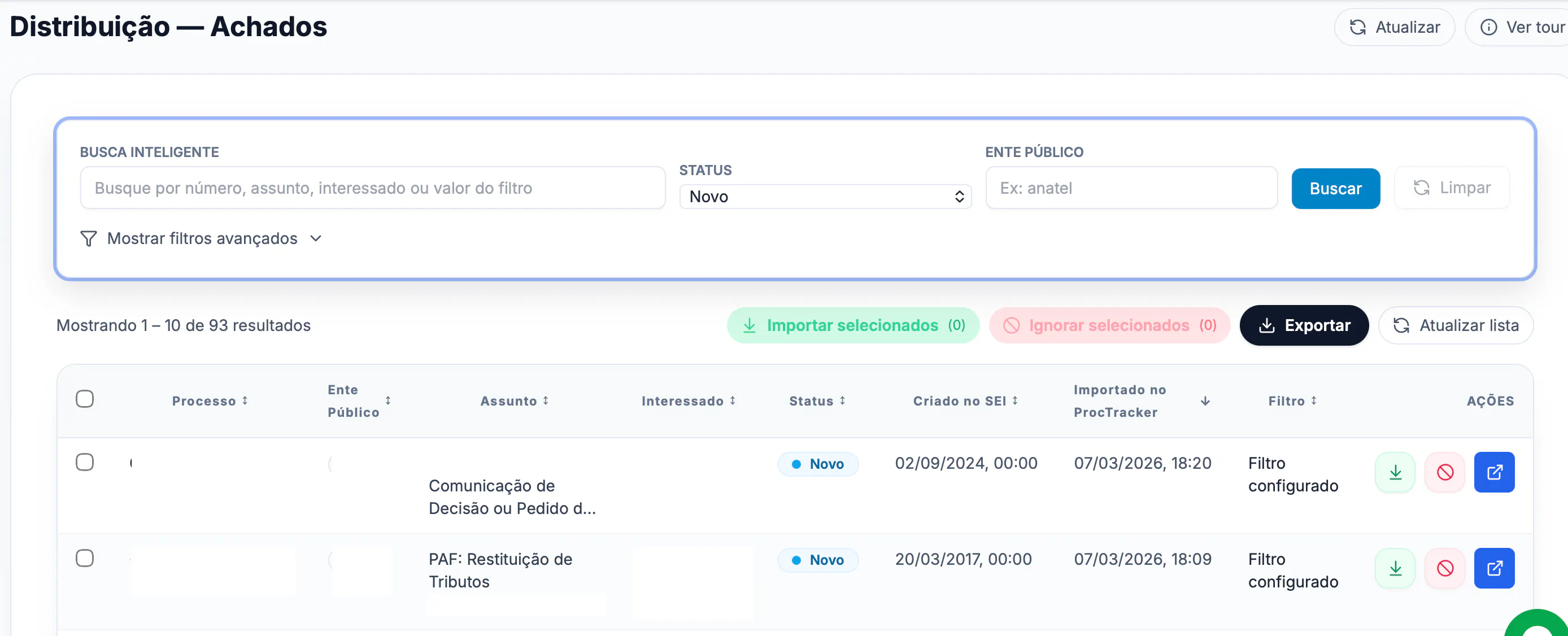Click Atualizar lista button
The image size is (1568, 636).
tap(1456, 325)
